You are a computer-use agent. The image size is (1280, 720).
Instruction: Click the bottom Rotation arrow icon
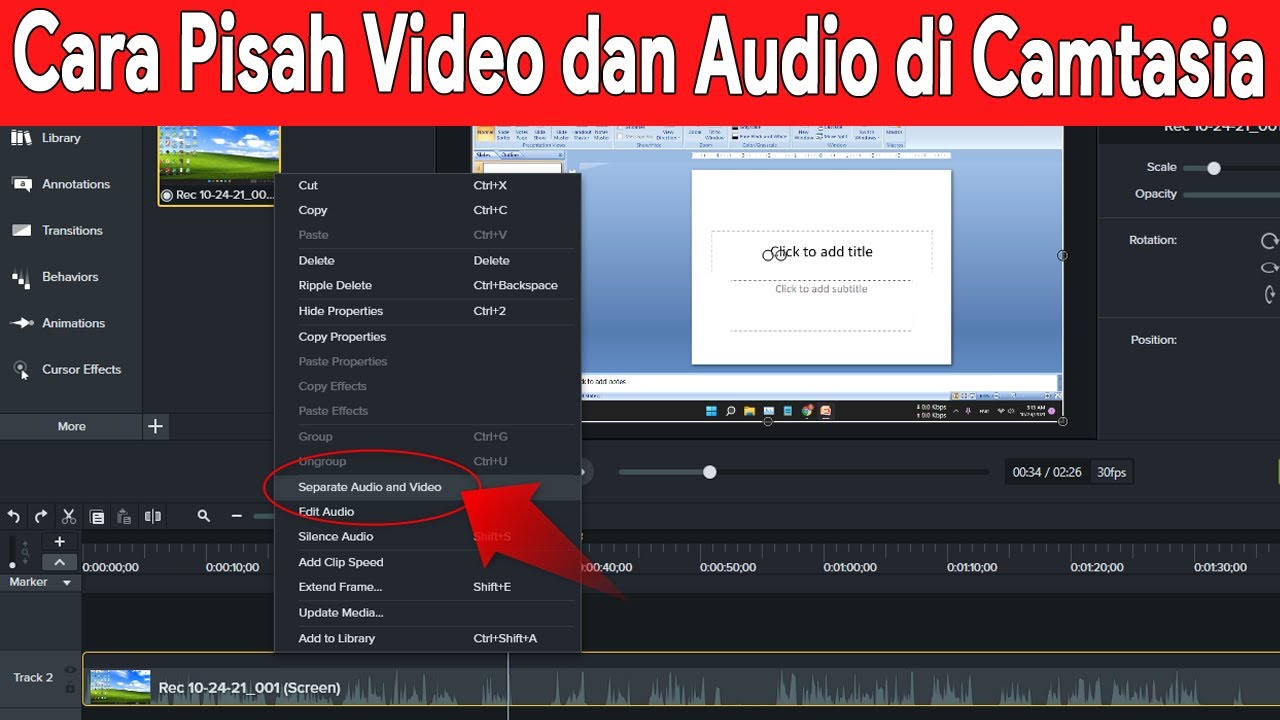coord(1270,294)
